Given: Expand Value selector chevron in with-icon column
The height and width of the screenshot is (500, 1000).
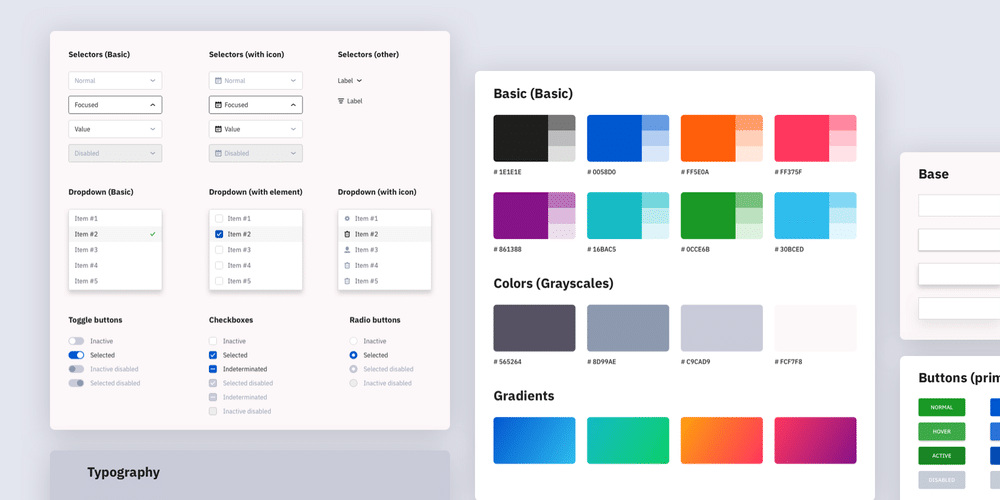Looking at the screenshot, I should [x=293, y=129].
